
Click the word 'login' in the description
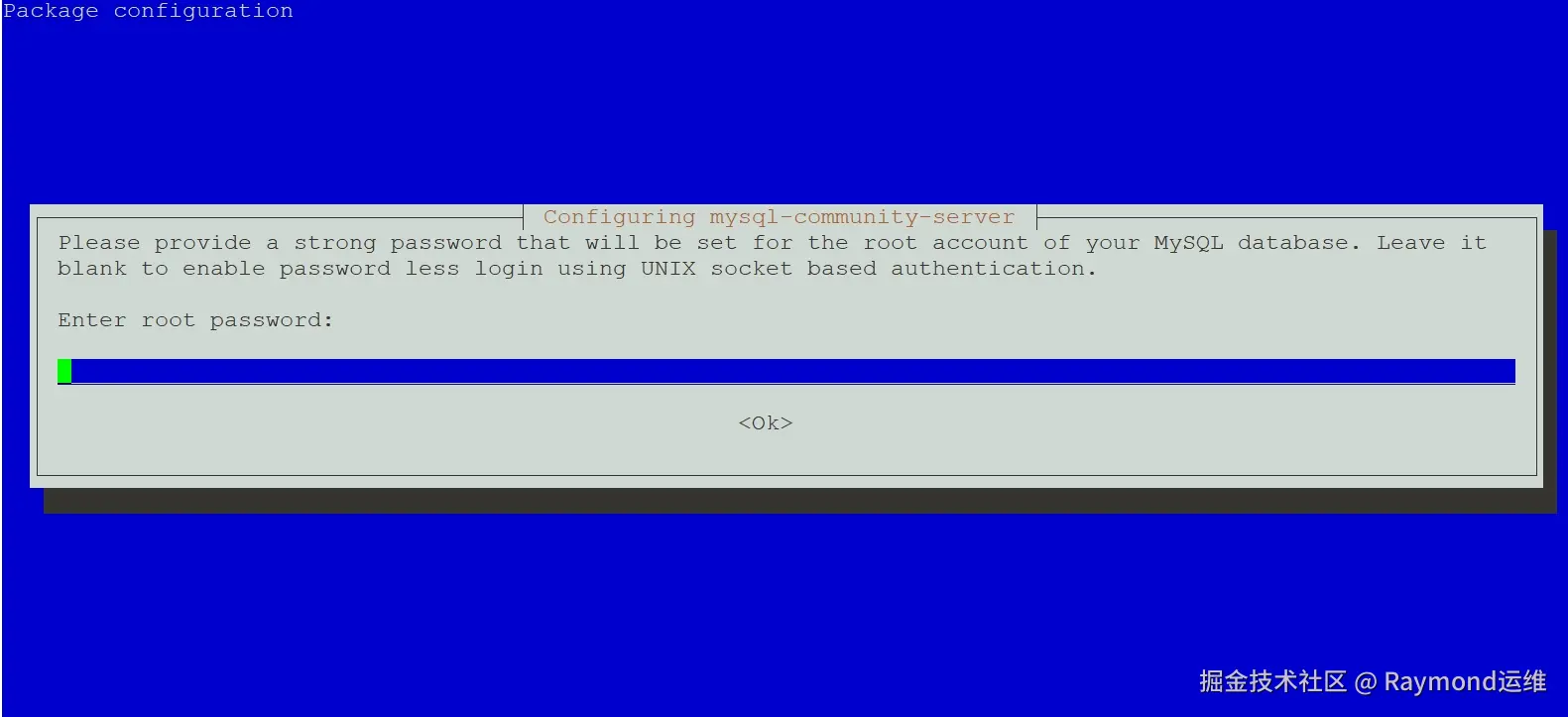pyautogui.click(x=509, y=269)
